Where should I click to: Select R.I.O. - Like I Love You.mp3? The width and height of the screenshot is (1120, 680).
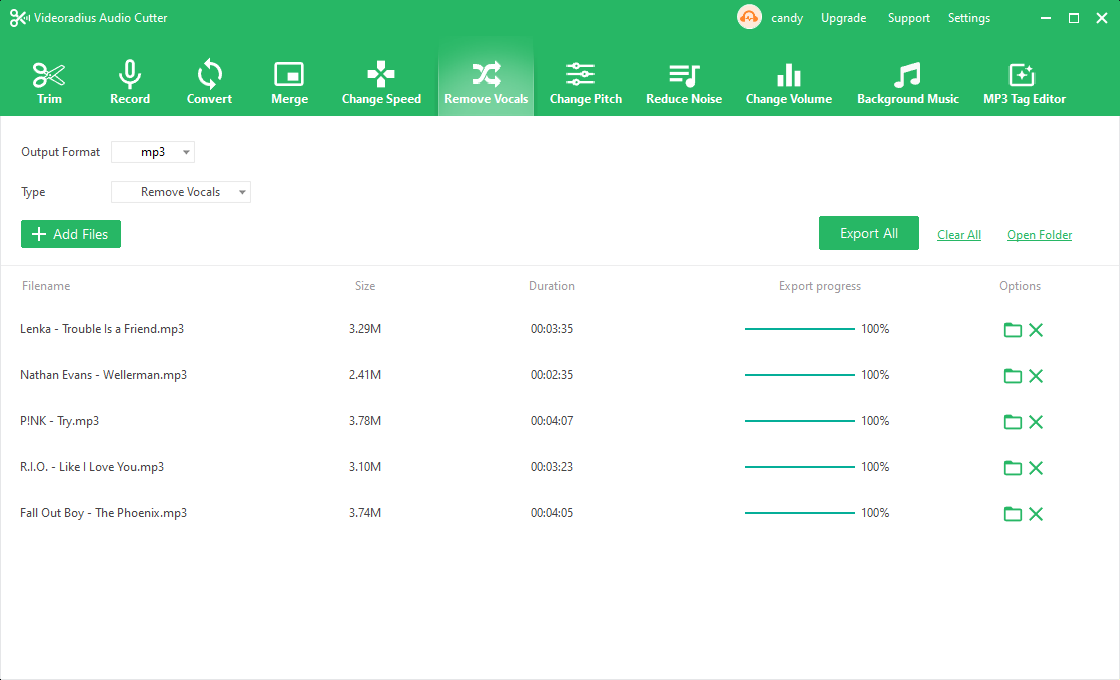pyautogui.click(x=92, y=467)
